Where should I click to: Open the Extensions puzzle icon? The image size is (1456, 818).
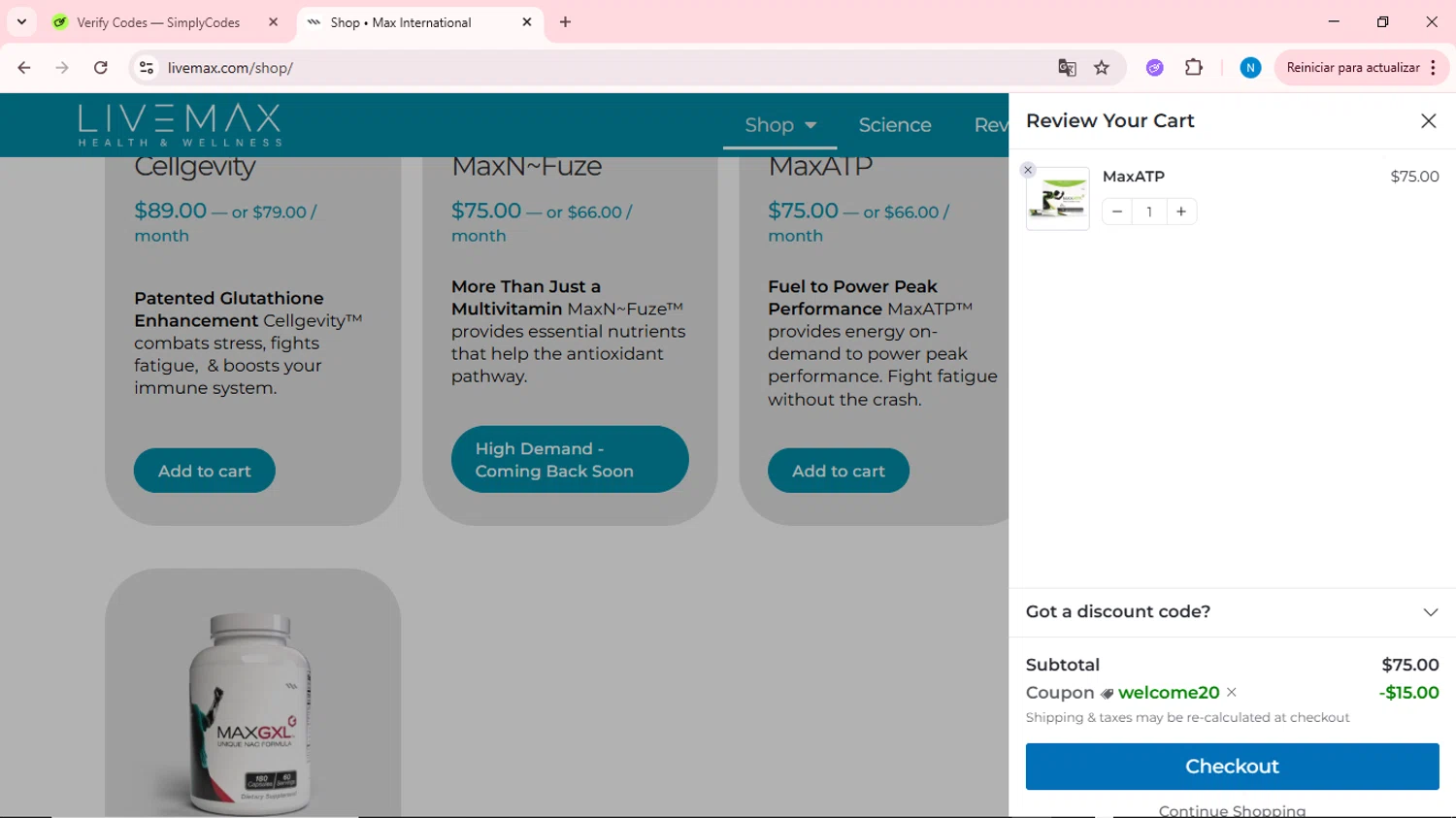(x=1194, y=68)
